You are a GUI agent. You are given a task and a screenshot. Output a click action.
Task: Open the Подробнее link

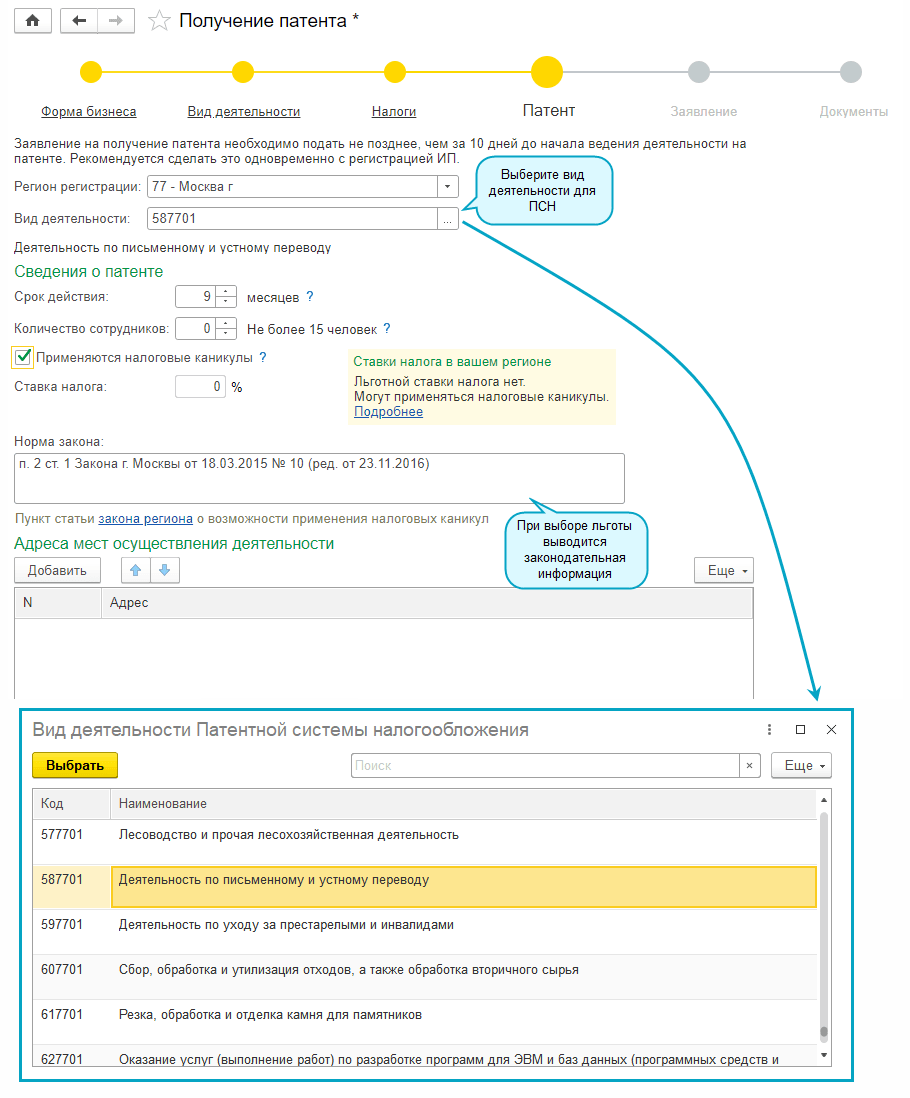point(388,412)
